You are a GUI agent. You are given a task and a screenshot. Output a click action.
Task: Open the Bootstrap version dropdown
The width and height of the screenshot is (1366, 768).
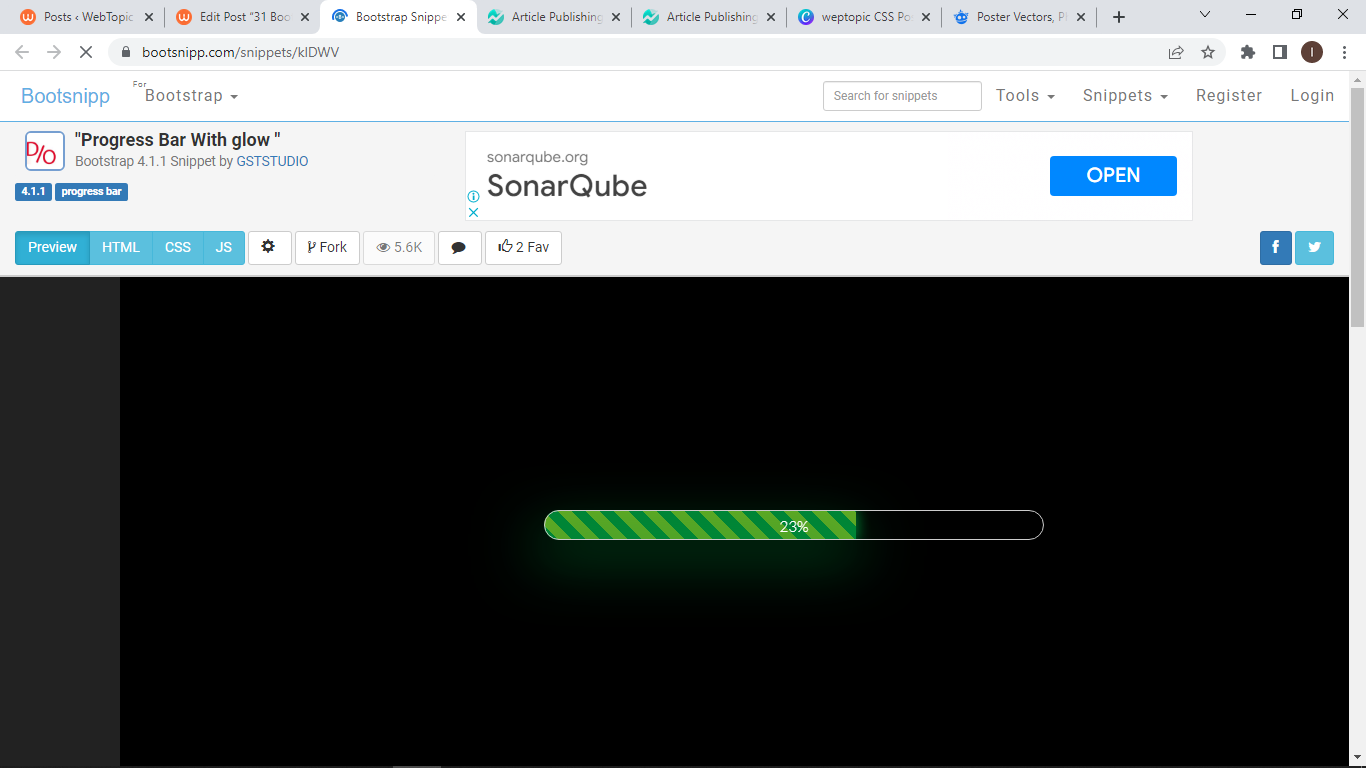click(x=188, y=95)
